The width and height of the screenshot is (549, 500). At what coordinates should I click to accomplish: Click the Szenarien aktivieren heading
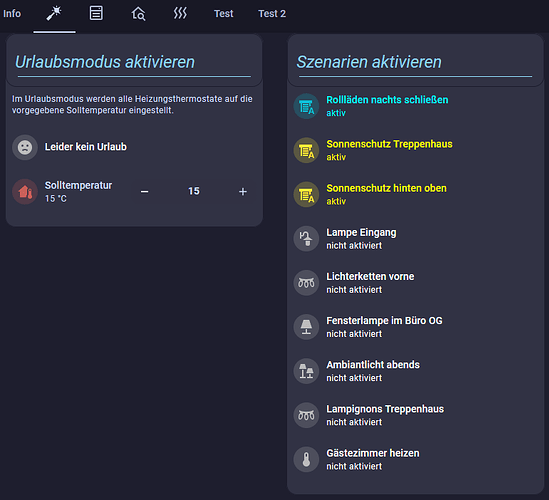click(x=369, y=62)
